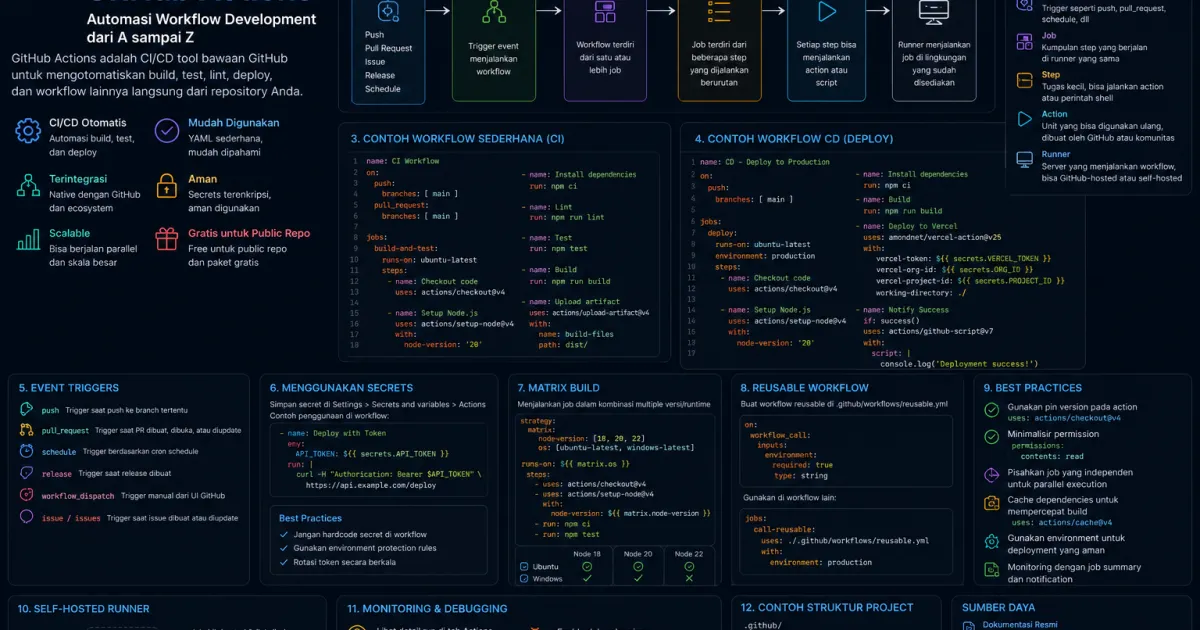1200x630 pixels.
Task: Click the 10. SELF-HOSTED RUNNER heading
Action: [84, 608]
